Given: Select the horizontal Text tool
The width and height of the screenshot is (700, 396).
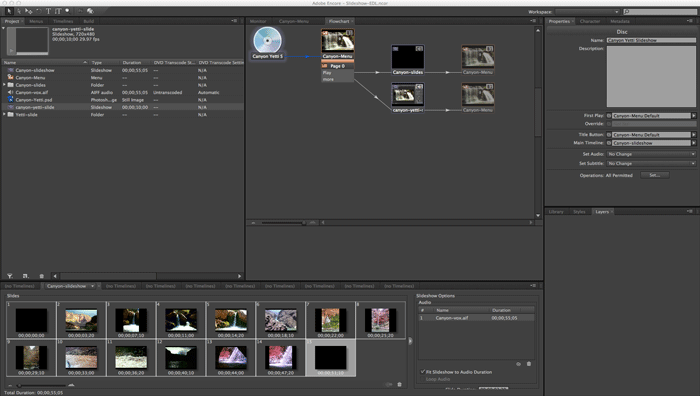Looking at the screenshot, I should (x=48, y=11).
